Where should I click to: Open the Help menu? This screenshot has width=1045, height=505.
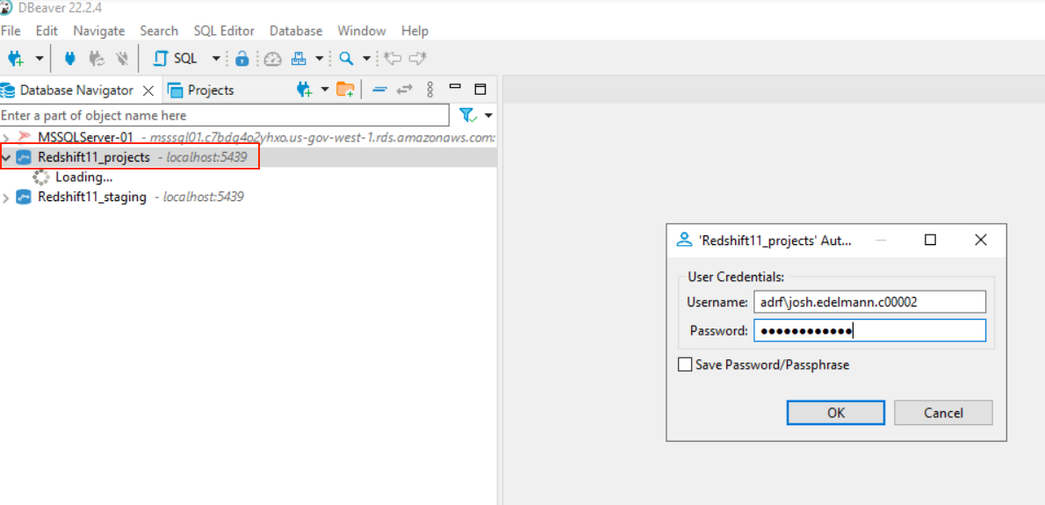tap(415, 31)
